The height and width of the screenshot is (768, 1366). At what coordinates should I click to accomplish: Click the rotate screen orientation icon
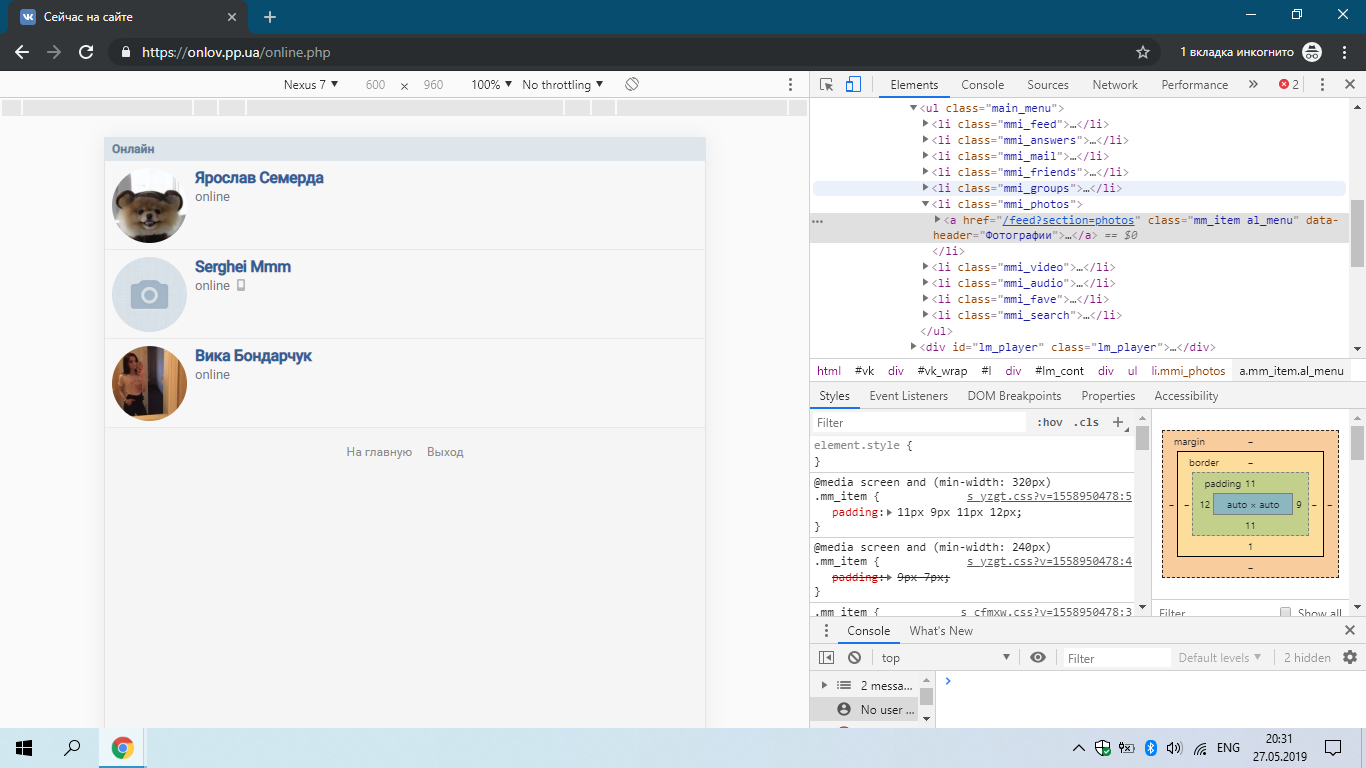pyautogui.click(x=632, y=85)
